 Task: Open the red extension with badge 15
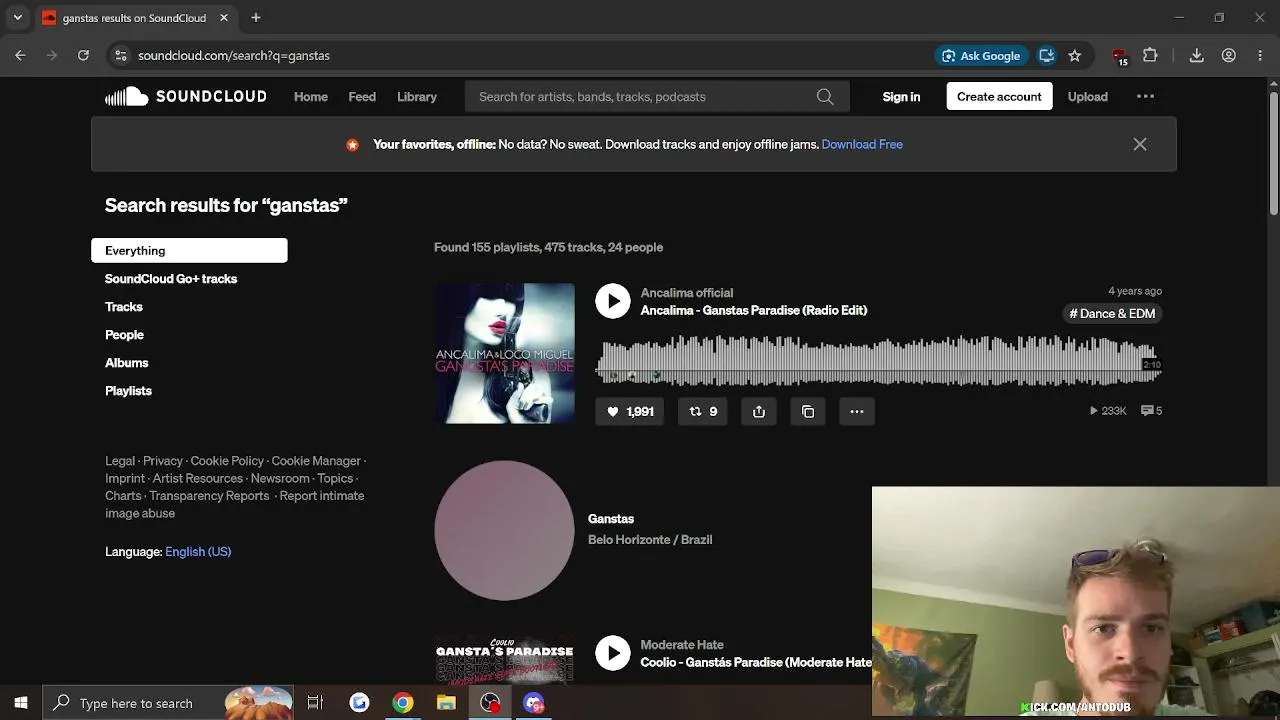click(x=1120, y=56)
